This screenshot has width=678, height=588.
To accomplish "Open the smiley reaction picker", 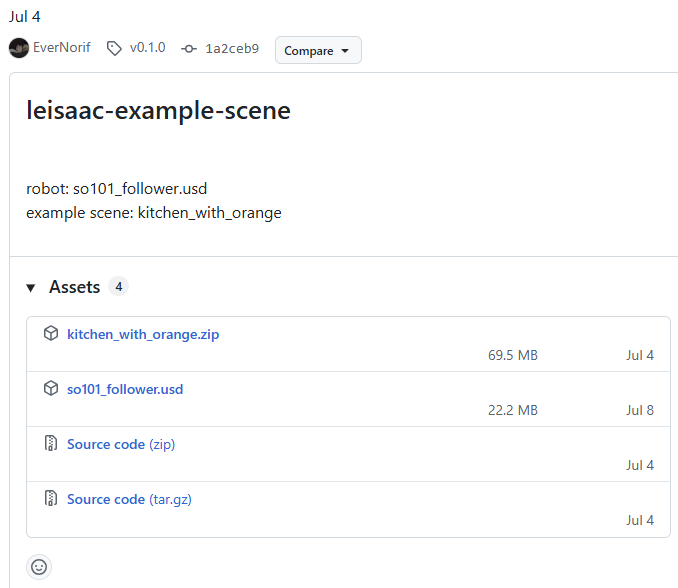I will 39,567.
